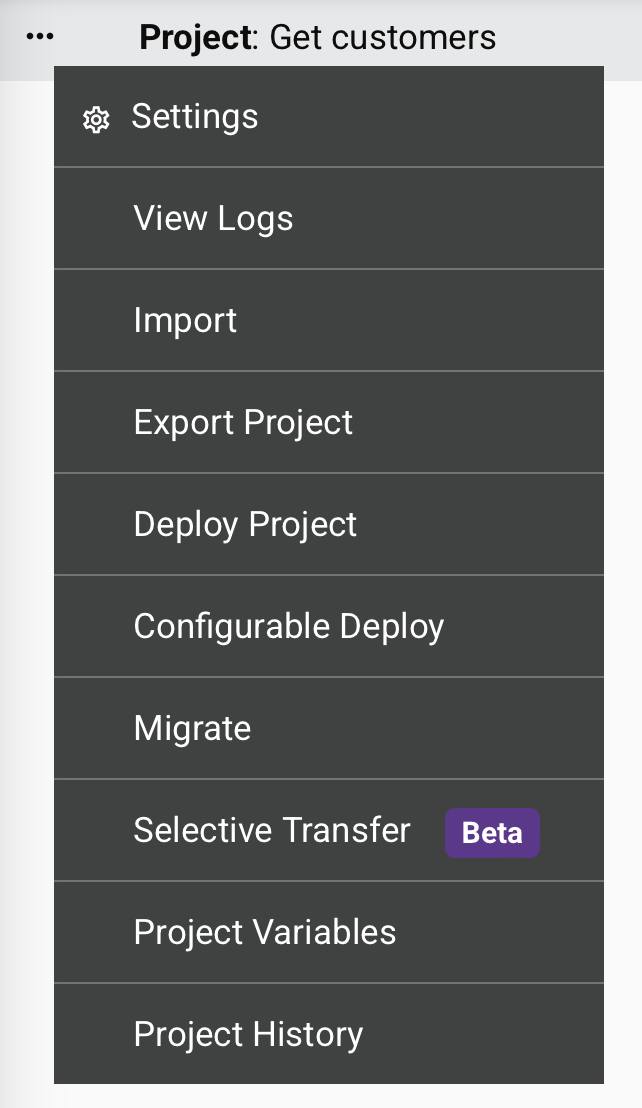642x1108 pixels.
Task: Click the 'Get customers' project name
Action: [x=383, y=38]
